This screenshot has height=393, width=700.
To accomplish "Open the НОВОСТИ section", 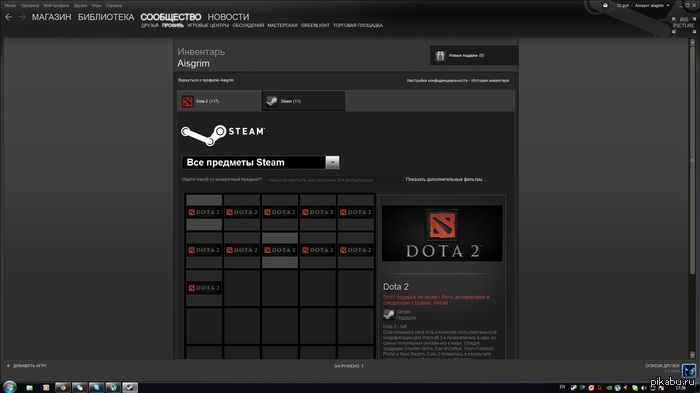I will (x=228, y=17).
